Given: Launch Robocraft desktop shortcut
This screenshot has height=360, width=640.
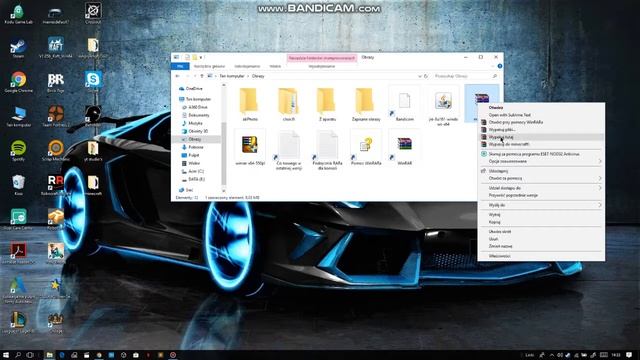Looking at the screenshot, I should [x=56, y=185].
